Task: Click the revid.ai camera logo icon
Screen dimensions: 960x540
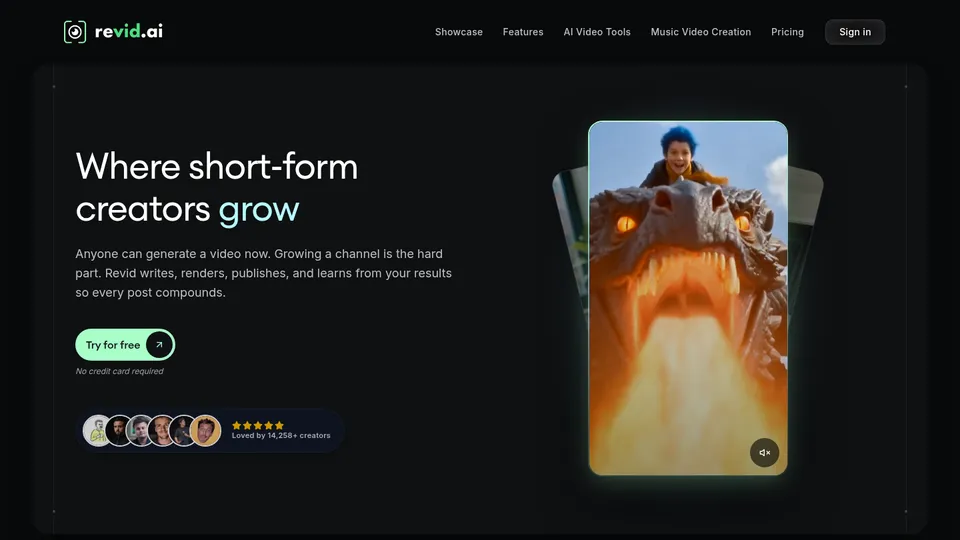Action: tap(75, 32)
